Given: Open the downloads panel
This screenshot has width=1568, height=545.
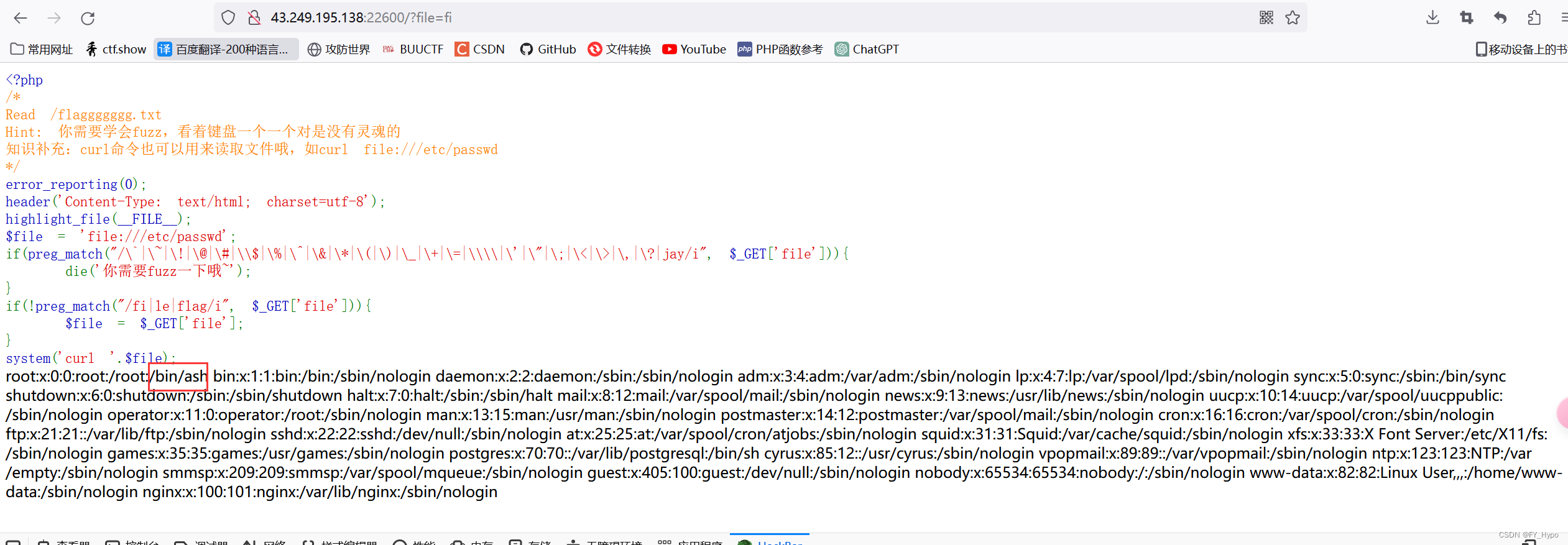Looking at the screenshot, I should pos(1432,17).
